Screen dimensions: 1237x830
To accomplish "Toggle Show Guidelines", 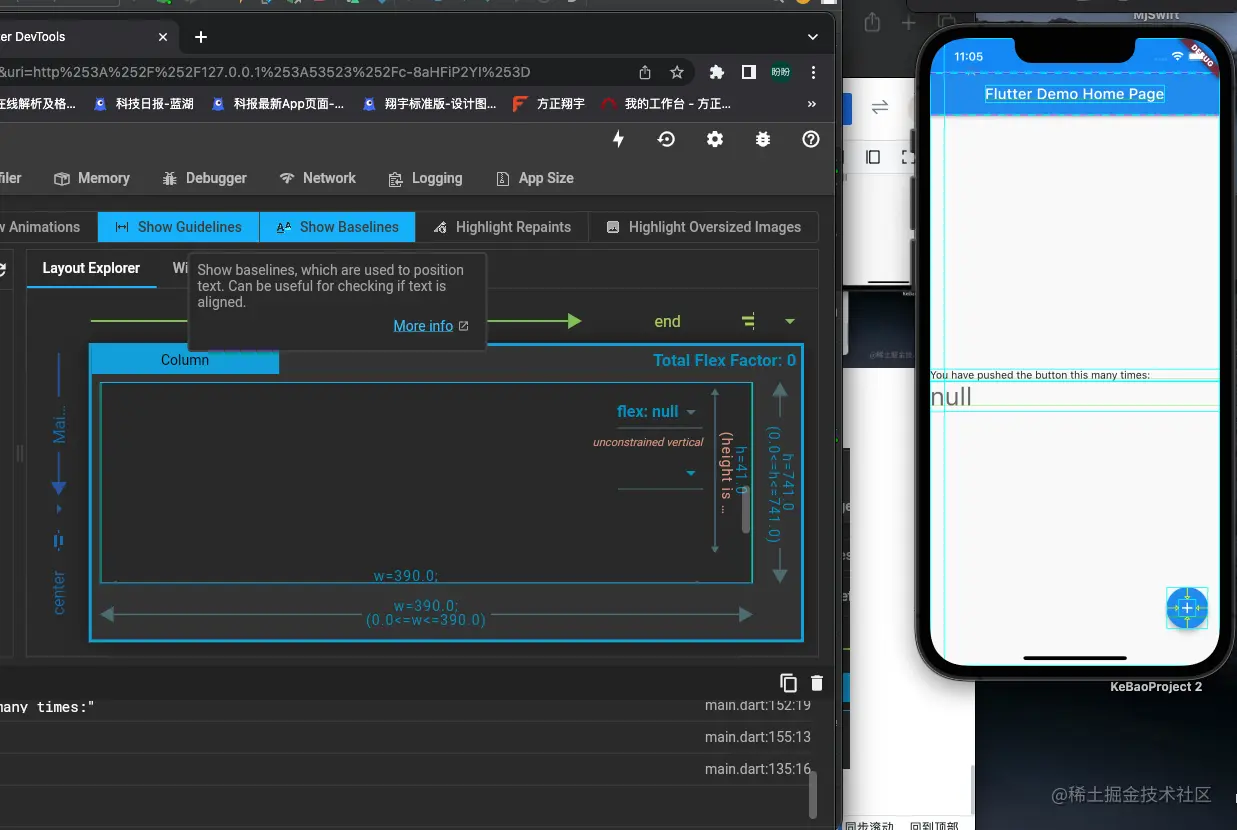I will pos(178,227).
